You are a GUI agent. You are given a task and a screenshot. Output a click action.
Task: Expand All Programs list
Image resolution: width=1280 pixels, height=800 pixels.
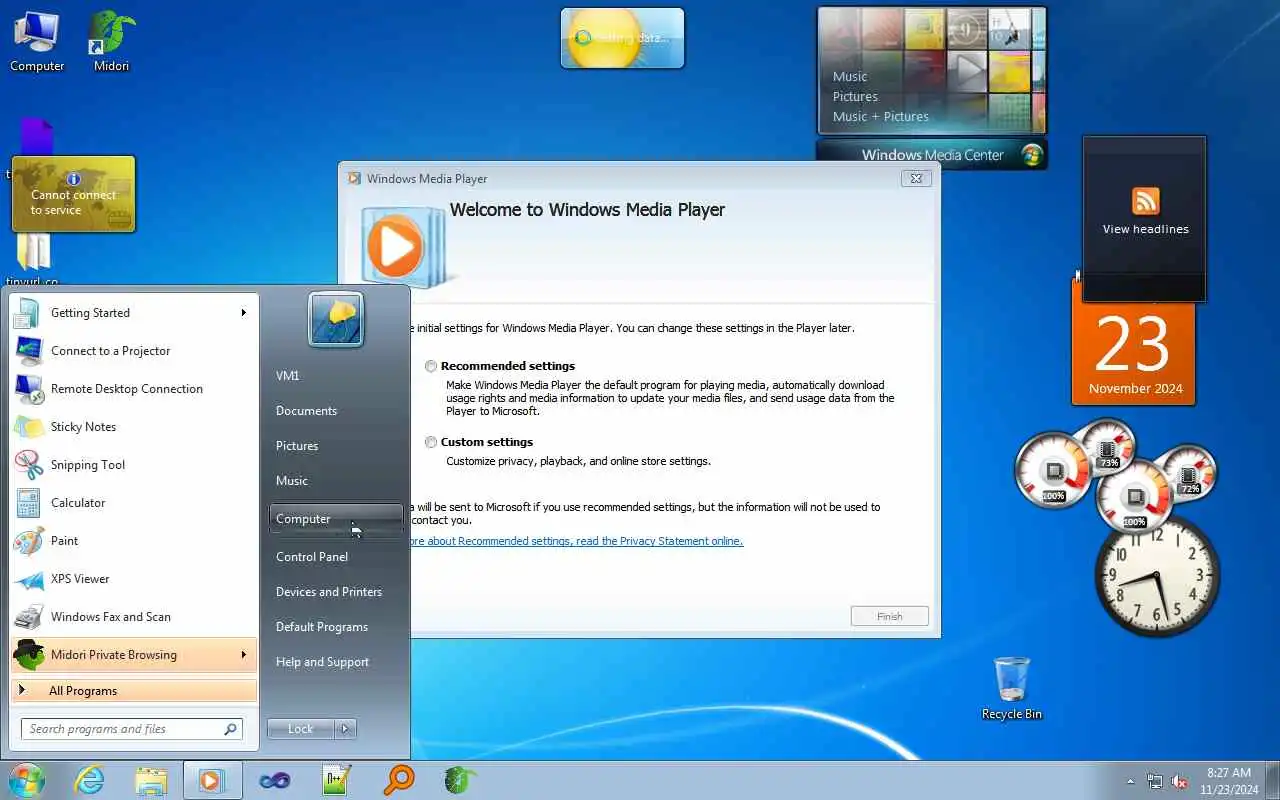(134, 691)
